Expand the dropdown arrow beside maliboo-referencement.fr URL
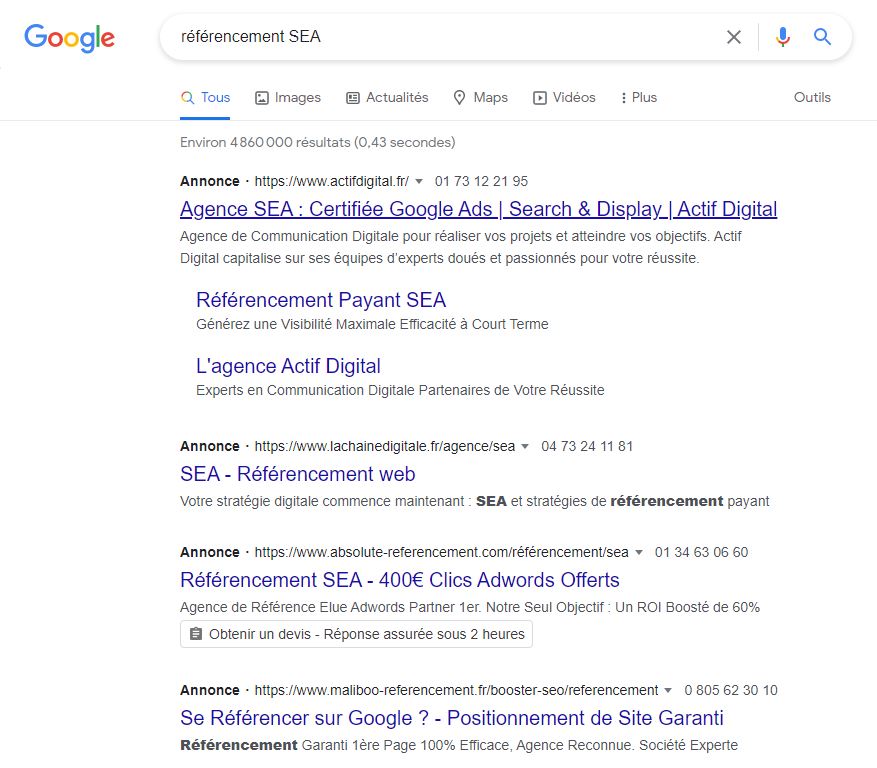This screenshot has height=768, width=877. (x=668, y=691)
